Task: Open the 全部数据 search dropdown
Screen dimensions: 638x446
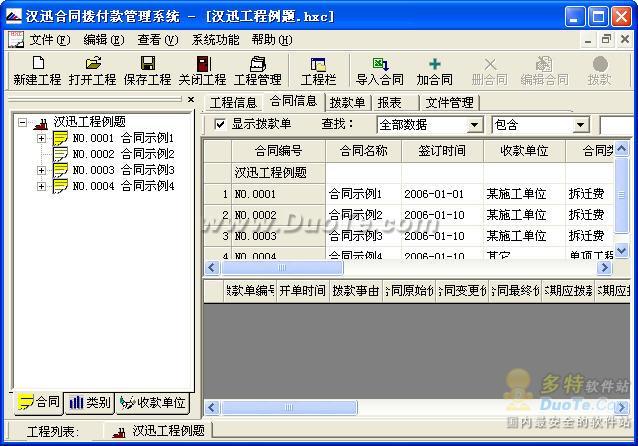Action: pos(474,125)
